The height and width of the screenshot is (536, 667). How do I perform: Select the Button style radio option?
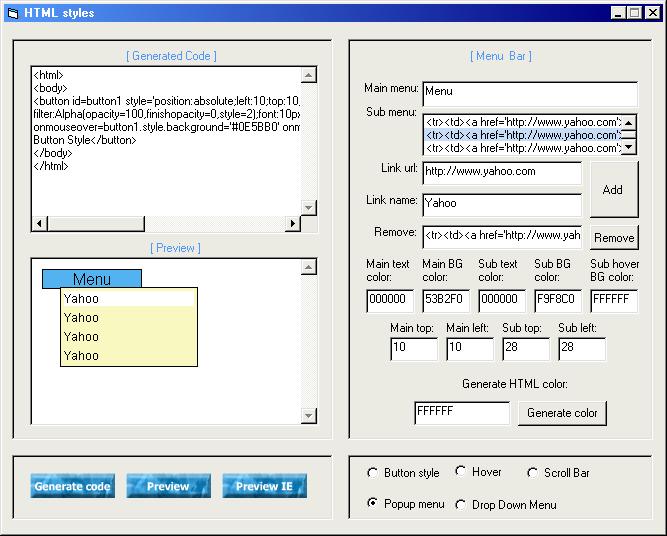pyautogui.click(x=373, y=473)
